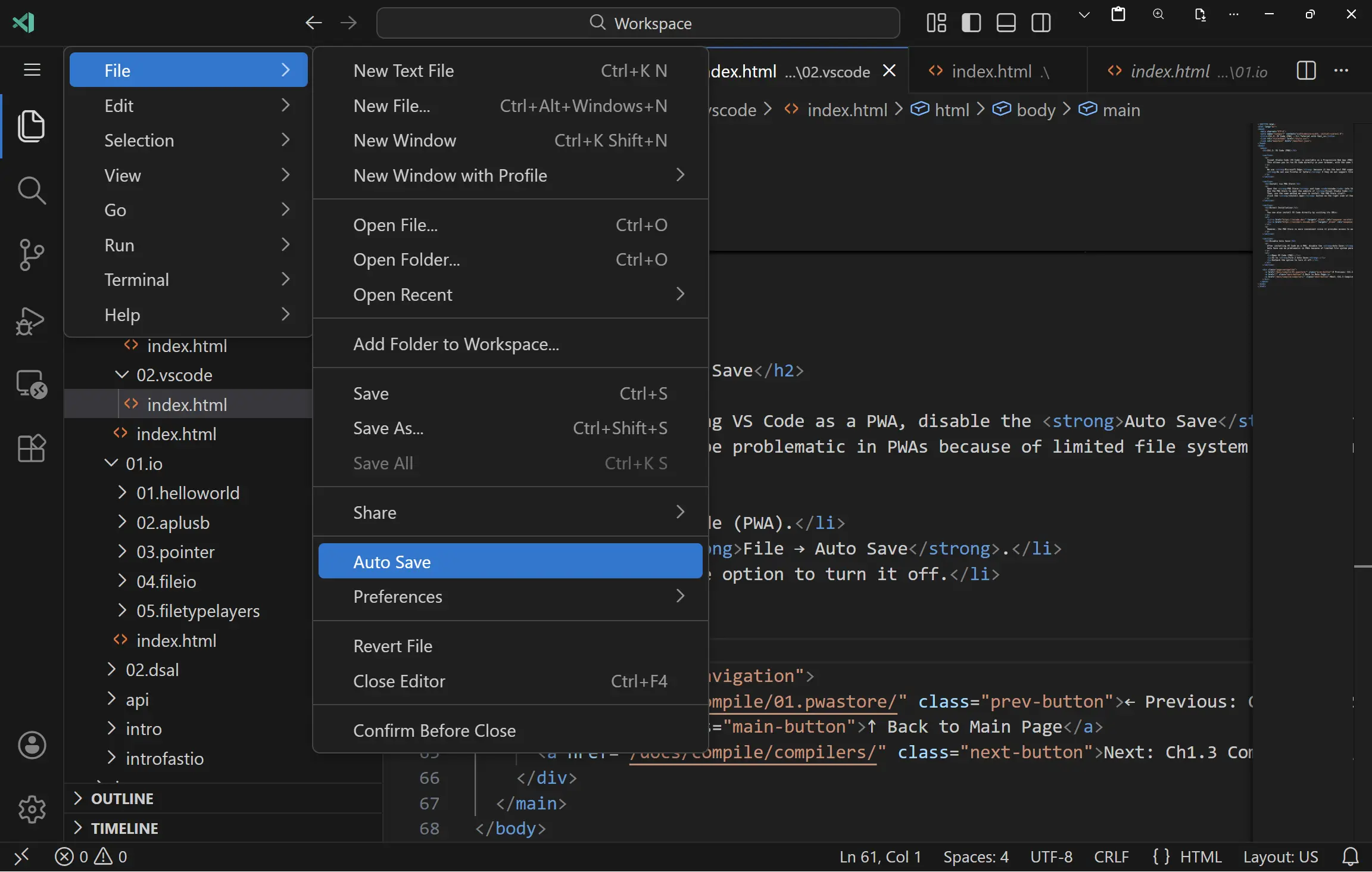Screen dimensions: 1372x872
Task: Open the Run and Debug view
Action: pyautogui.click(x=31, y=321)
